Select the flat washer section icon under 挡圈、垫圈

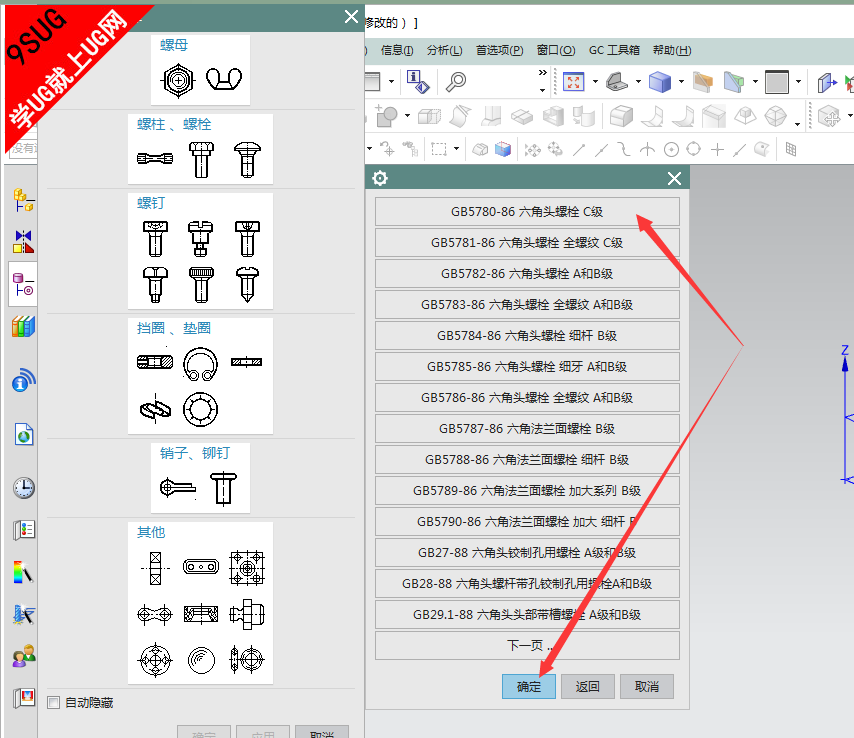tap(246, 362)
